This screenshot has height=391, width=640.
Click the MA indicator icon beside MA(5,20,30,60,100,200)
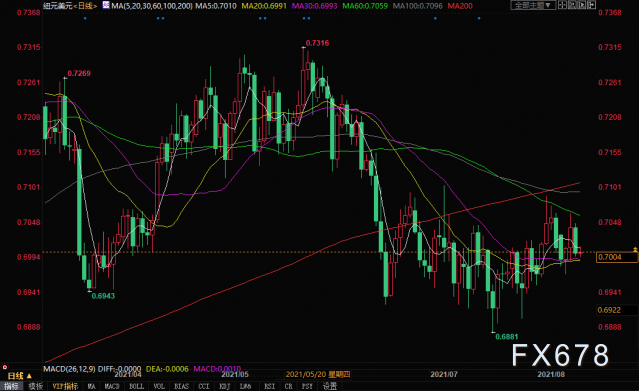(x=106, y=5)
